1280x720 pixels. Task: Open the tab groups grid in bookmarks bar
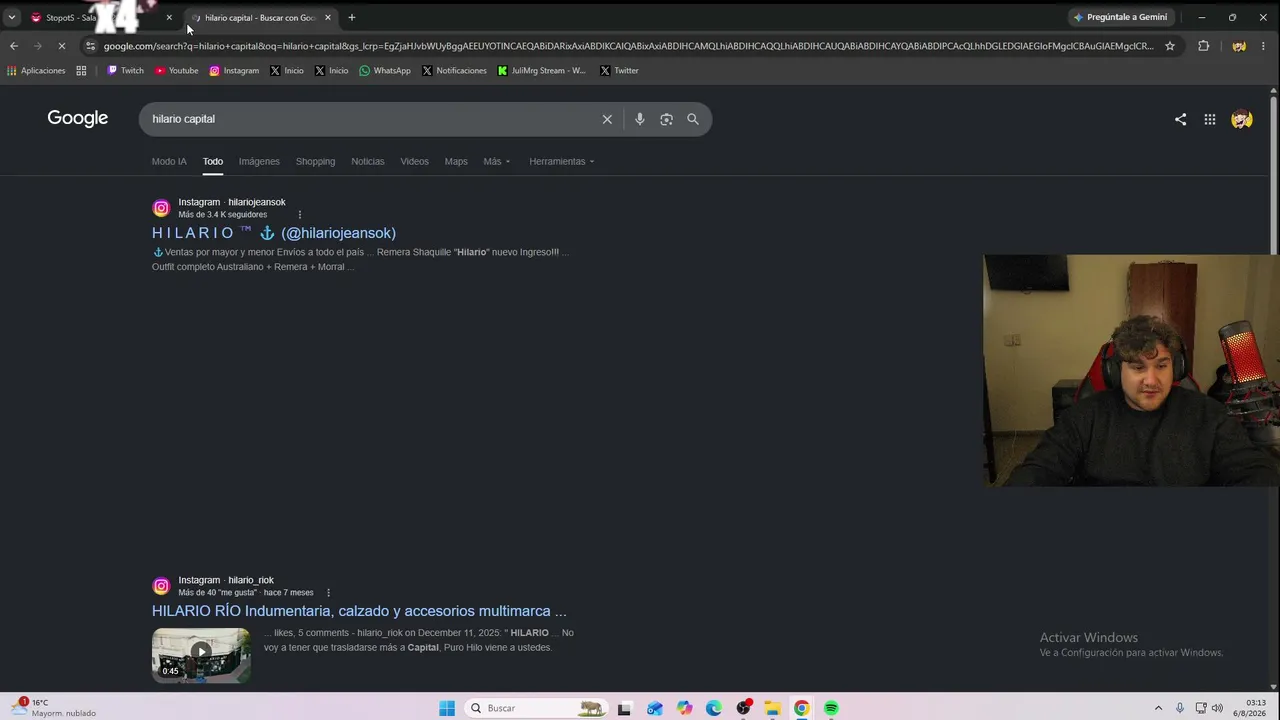tap(81, 71)
